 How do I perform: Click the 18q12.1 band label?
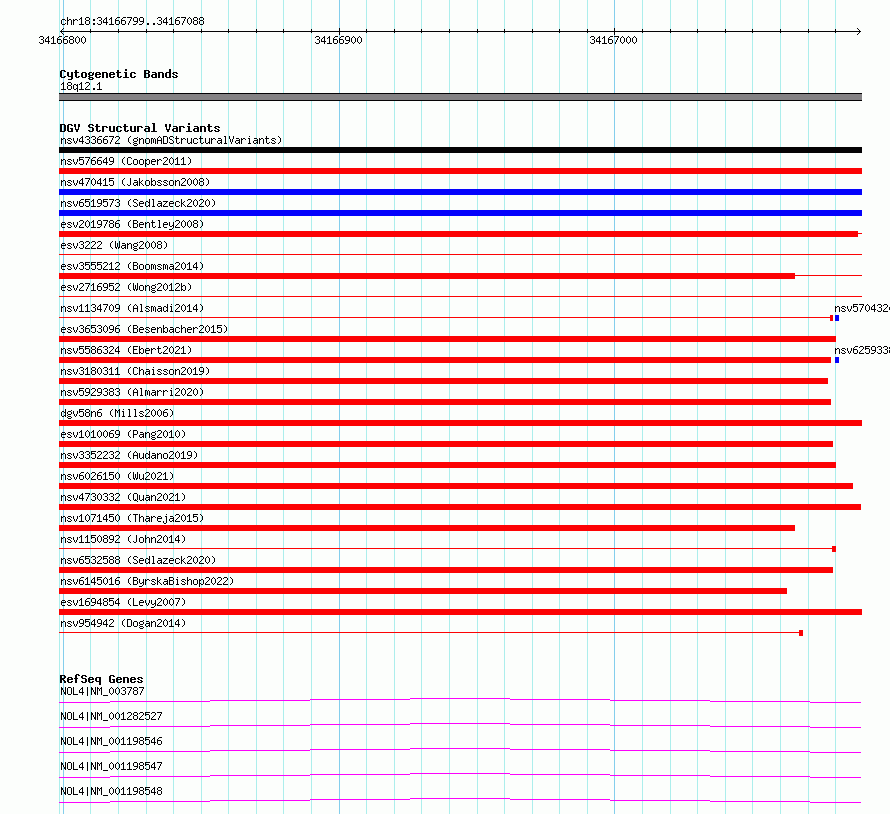[81, 86]
